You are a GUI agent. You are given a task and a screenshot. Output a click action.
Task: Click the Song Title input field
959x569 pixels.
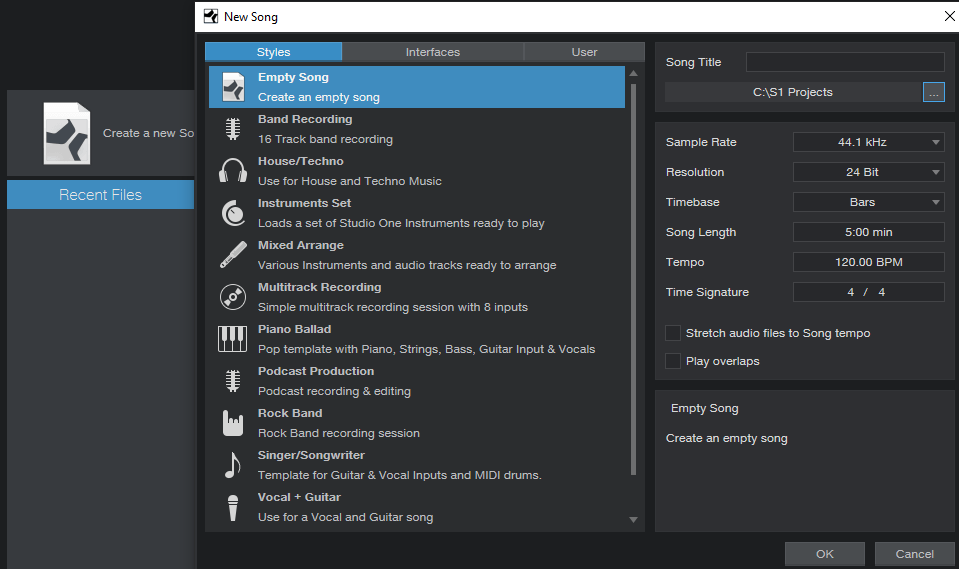(845, 62)
